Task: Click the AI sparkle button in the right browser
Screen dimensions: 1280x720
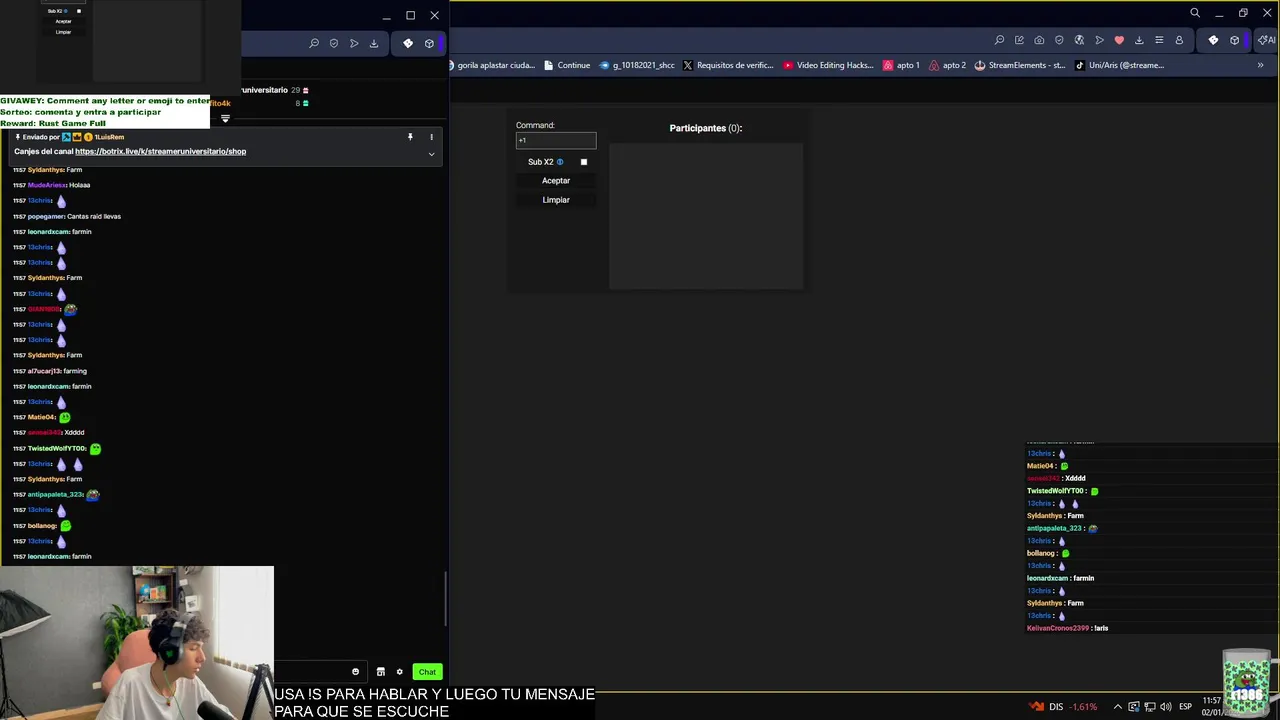Action: click(x=1267, y=40)
